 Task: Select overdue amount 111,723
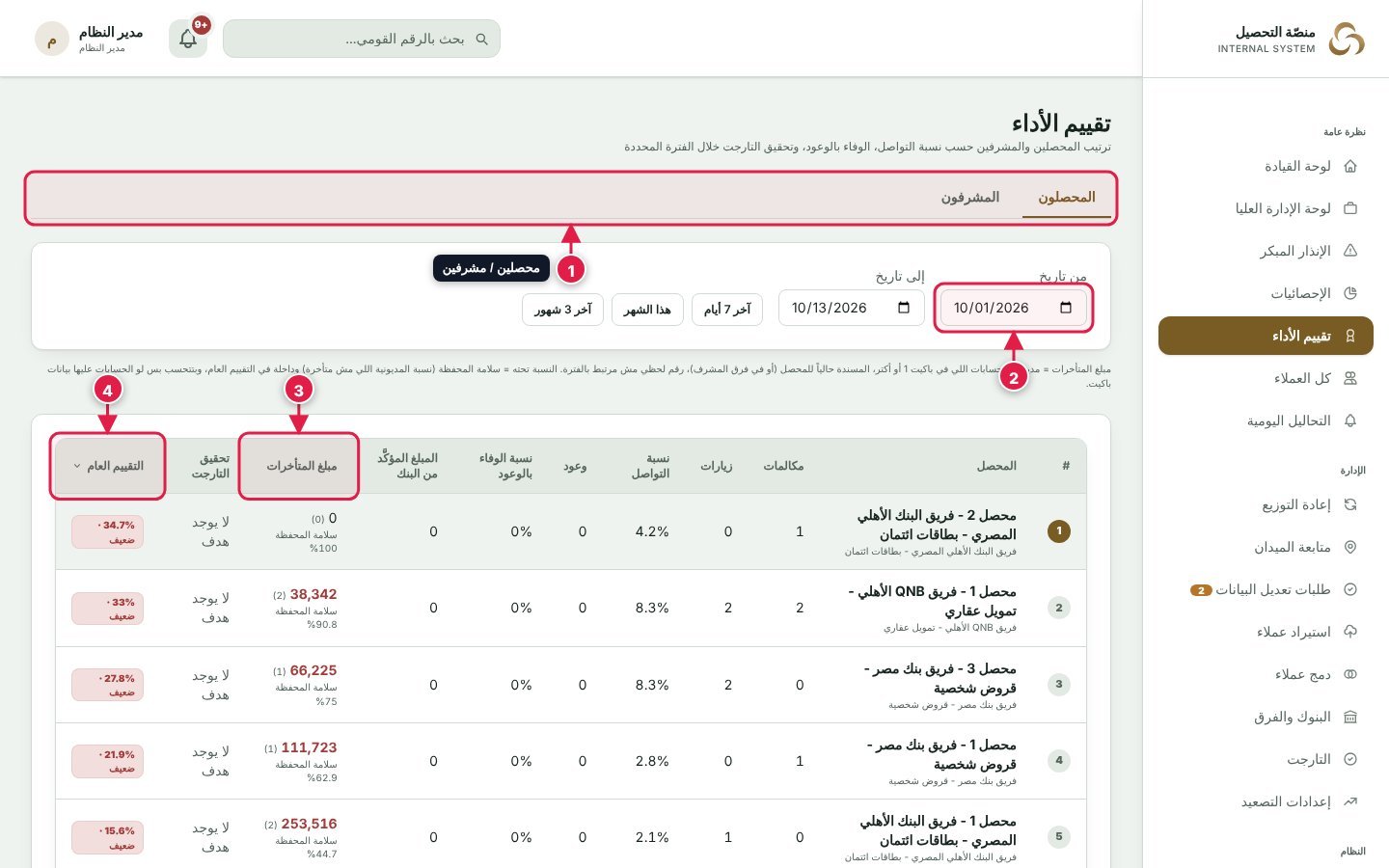point(309,748)
